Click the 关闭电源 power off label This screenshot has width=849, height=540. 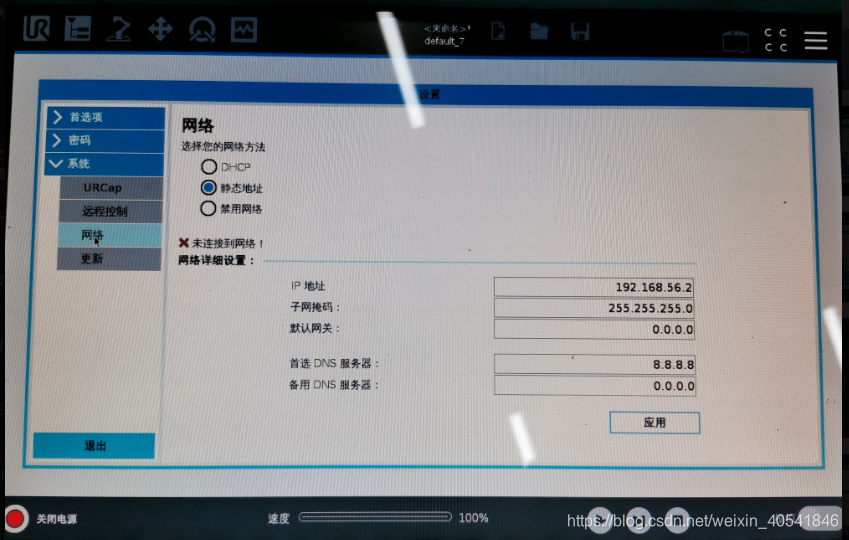56,519
